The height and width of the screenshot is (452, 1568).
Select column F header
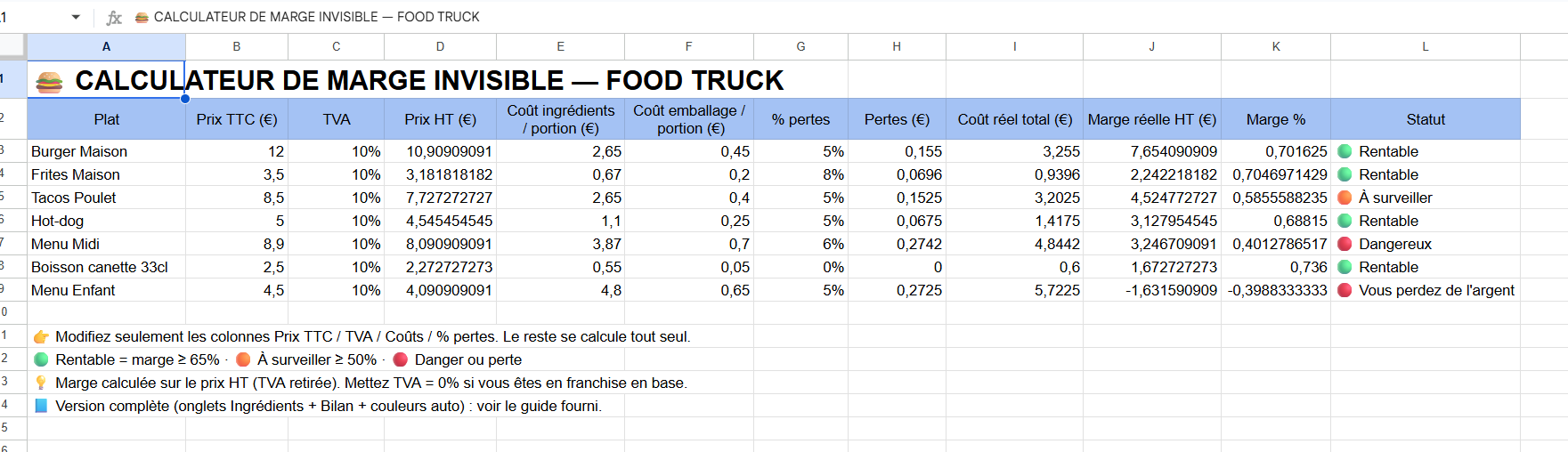point(688,46)
